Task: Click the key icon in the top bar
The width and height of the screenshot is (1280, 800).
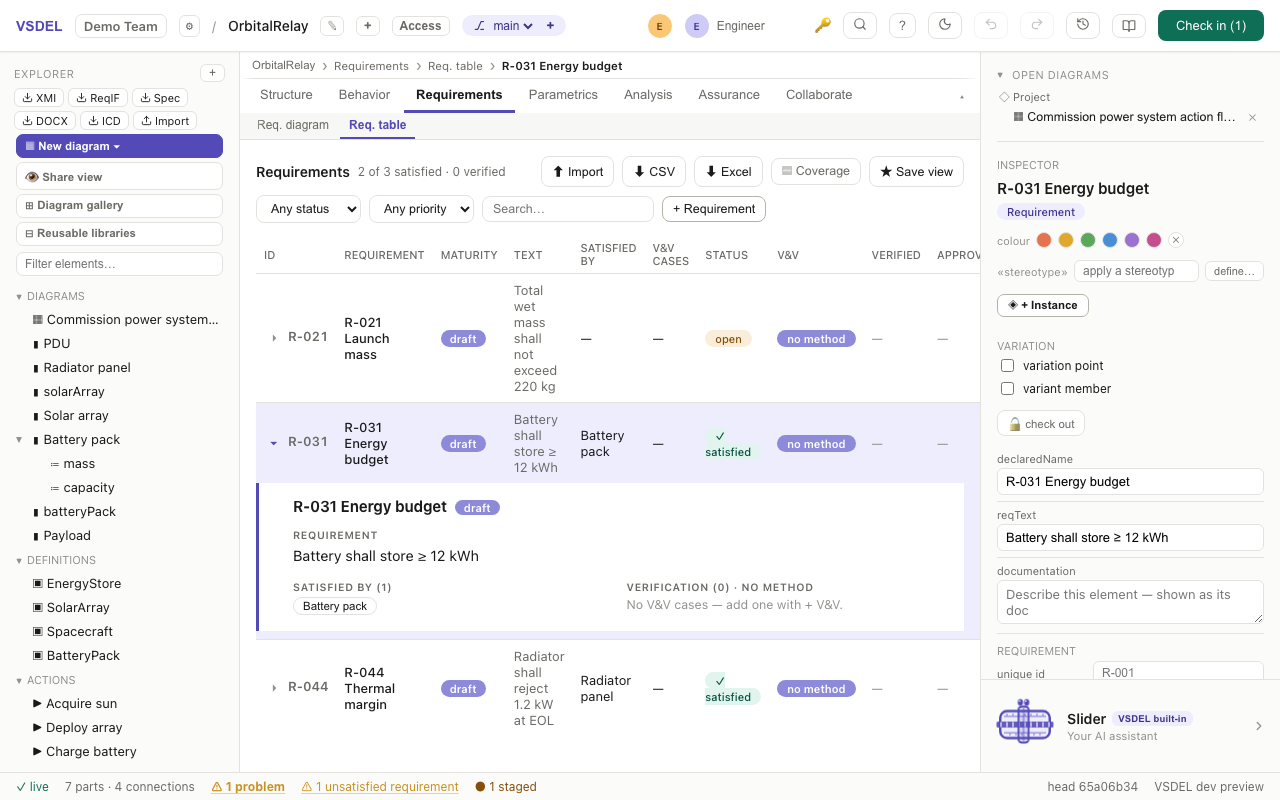Action: [823, 26]
